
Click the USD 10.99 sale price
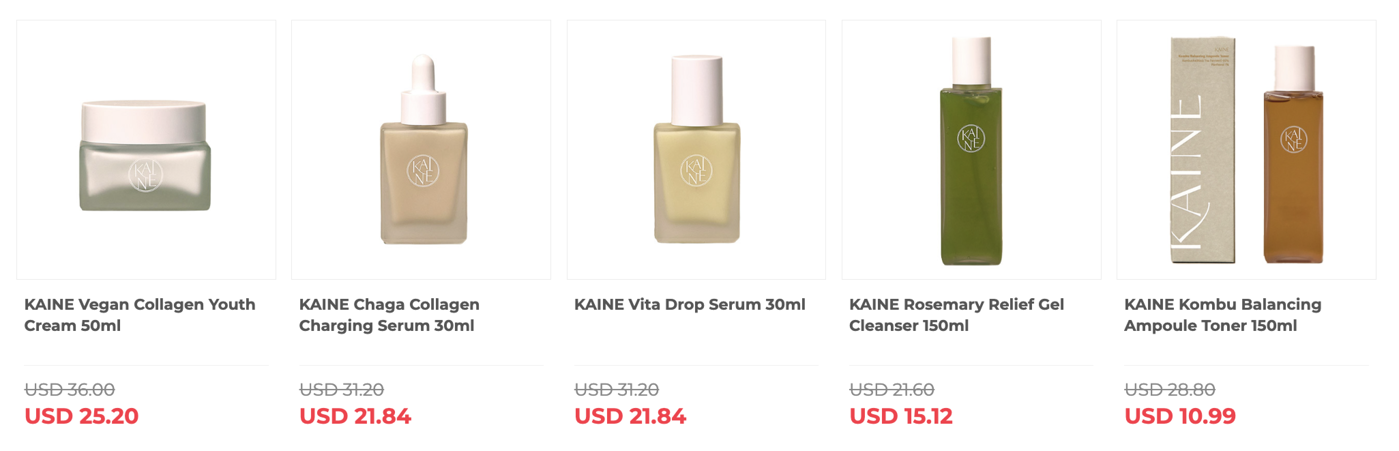tap(1180, 416)
